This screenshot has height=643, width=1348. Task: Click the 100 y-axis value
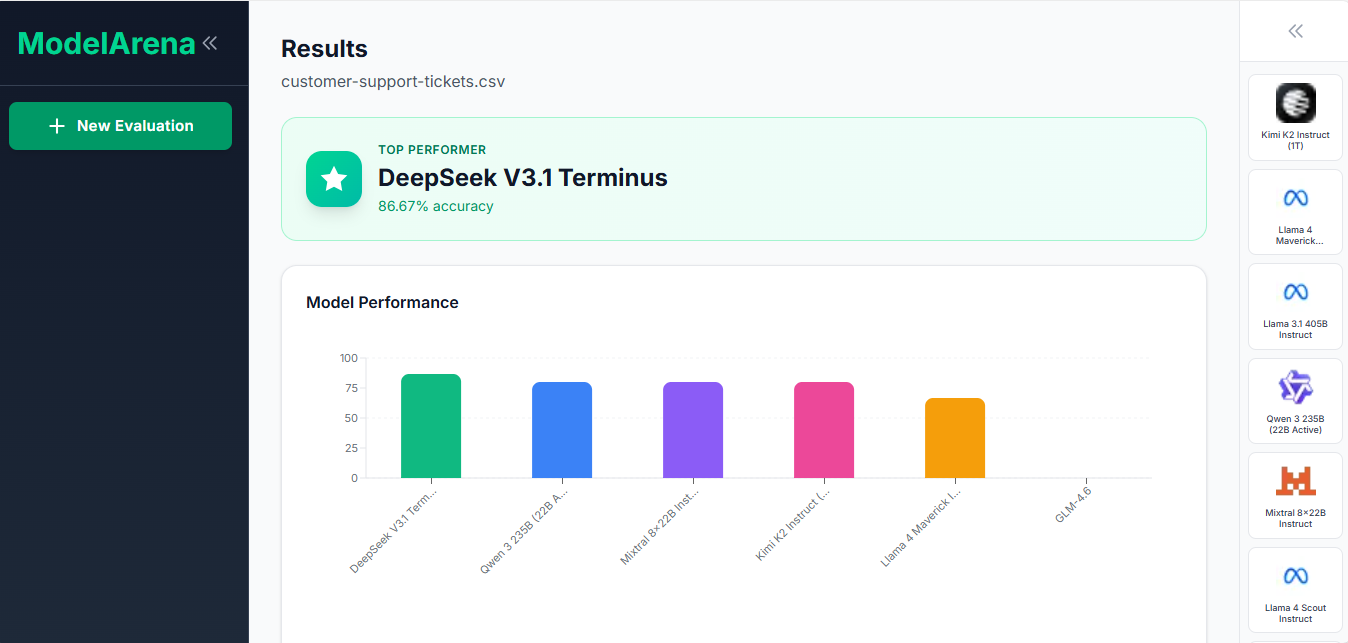(348, 358)
